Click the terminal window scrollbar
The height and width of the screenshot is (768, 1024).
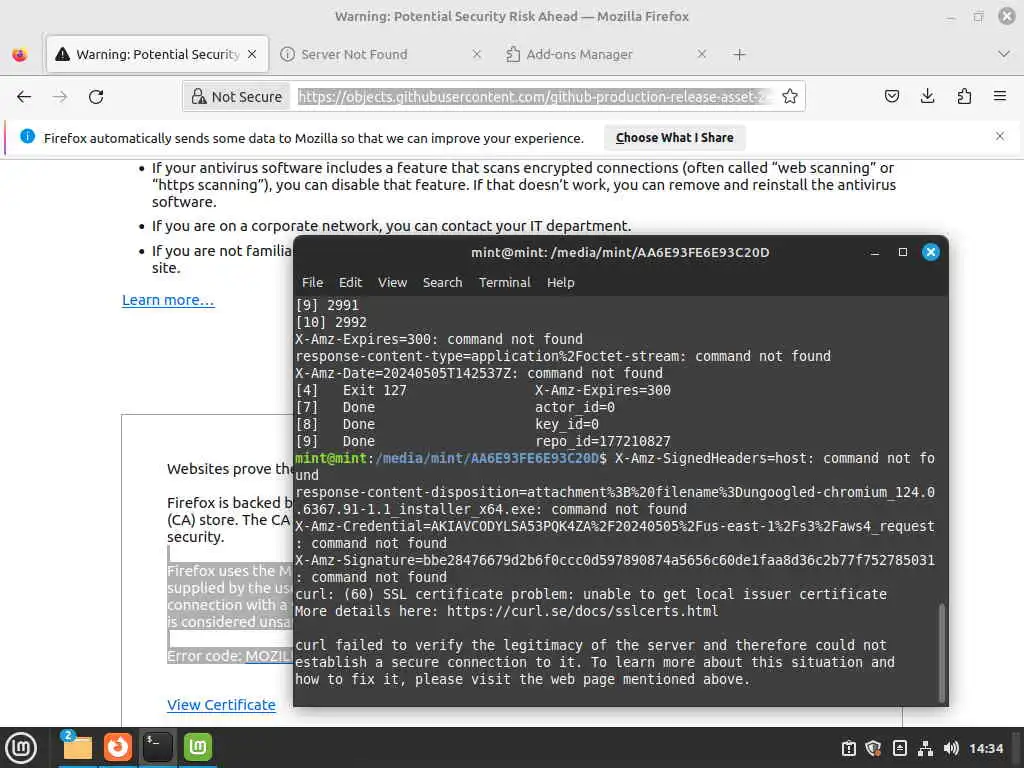point(941,652)
